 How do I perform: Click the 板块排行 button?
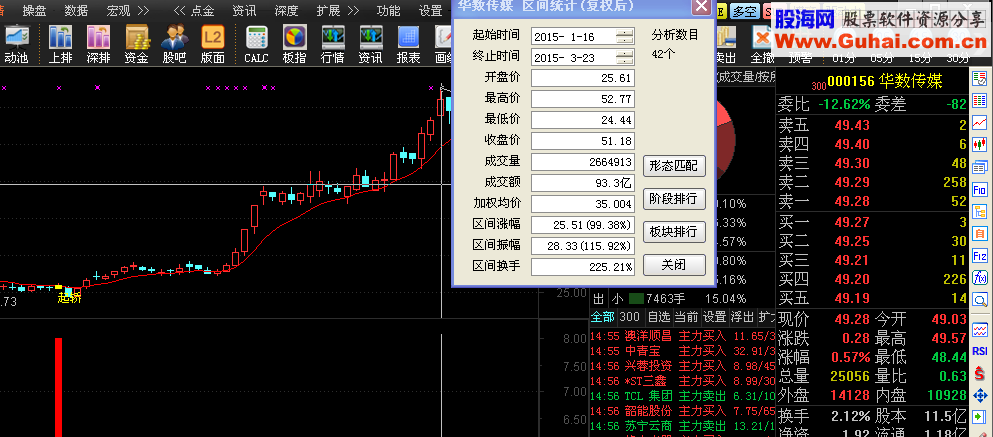coord(674,232)
